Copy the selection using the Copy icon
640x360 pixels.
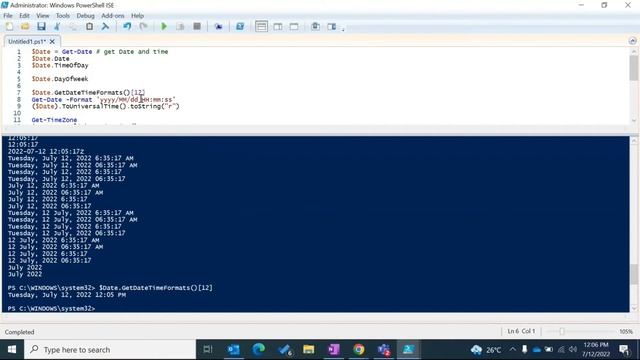point(73,27)
